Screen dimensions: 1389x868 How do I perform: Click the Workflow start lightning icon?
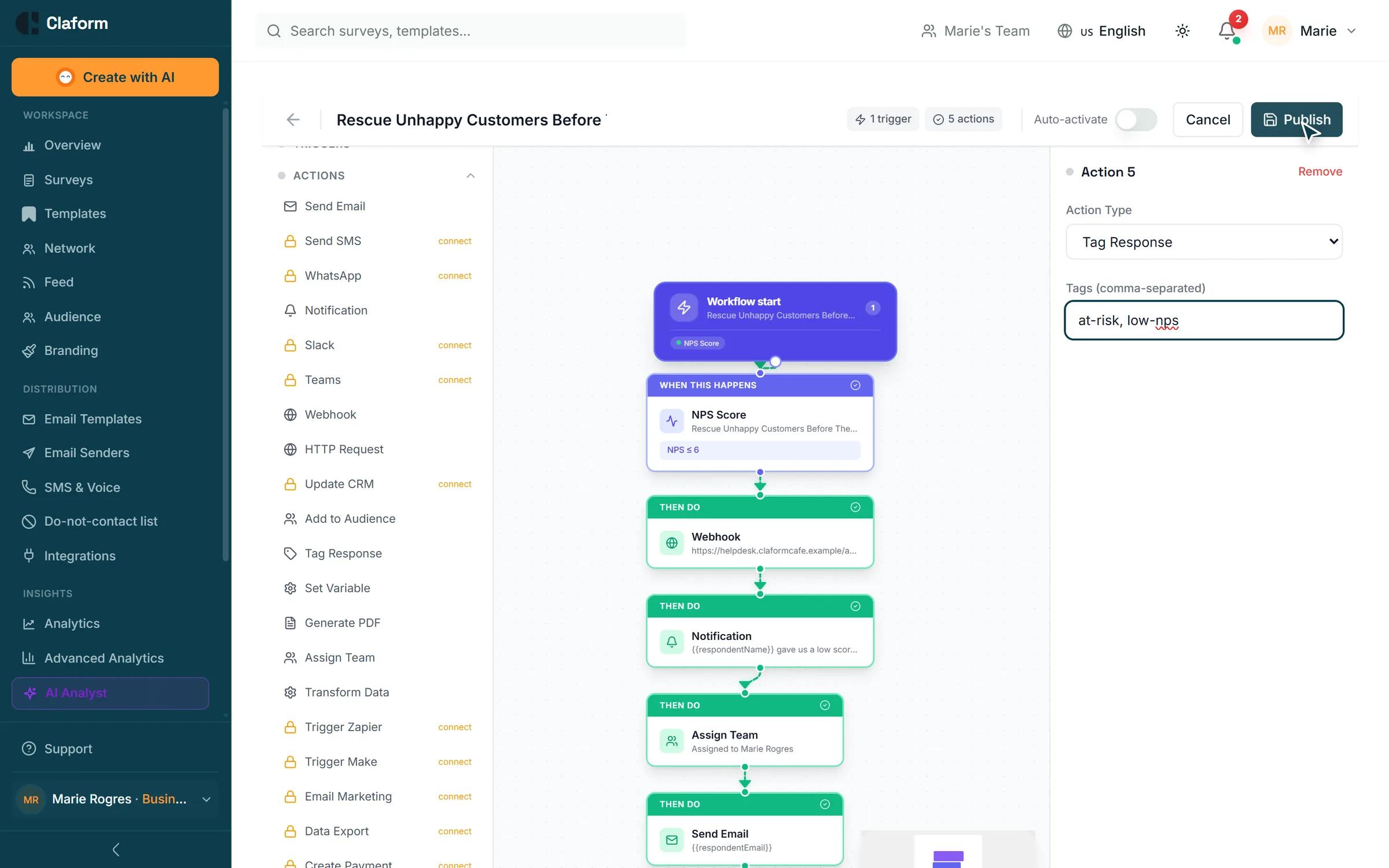[x=684, y=307]
